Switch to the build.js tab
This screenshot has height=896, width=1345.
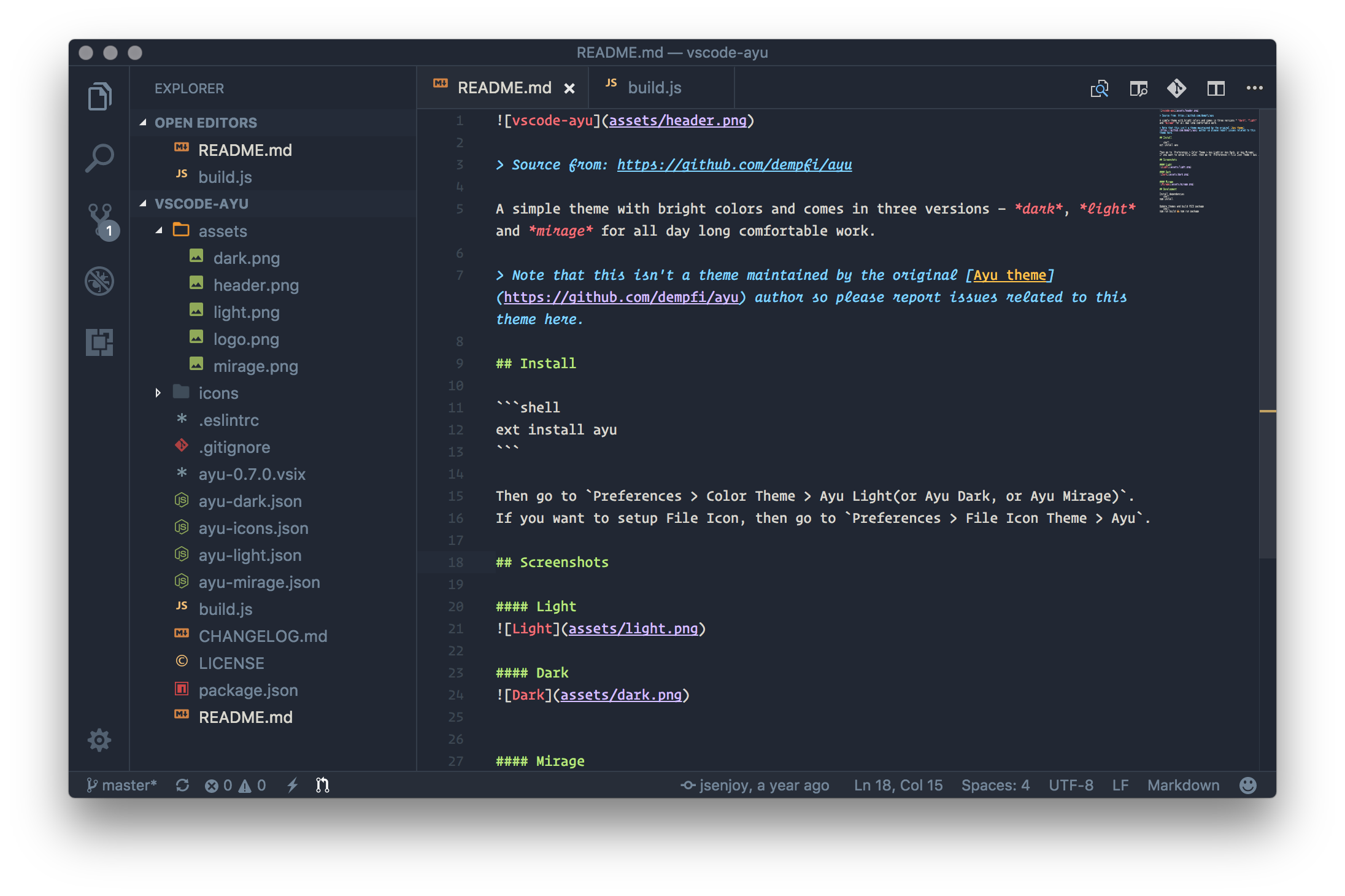click(654, 88)
